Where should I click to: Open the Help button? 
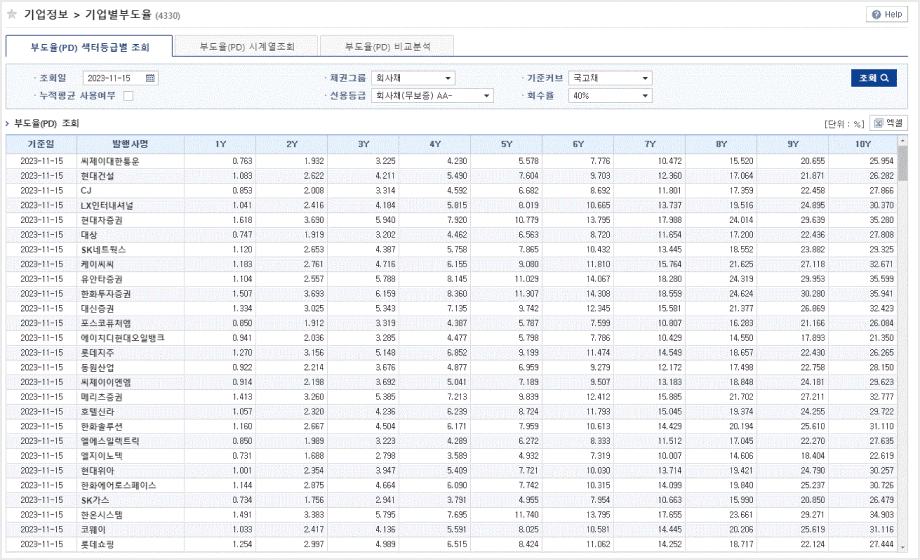tap(887, 14)
